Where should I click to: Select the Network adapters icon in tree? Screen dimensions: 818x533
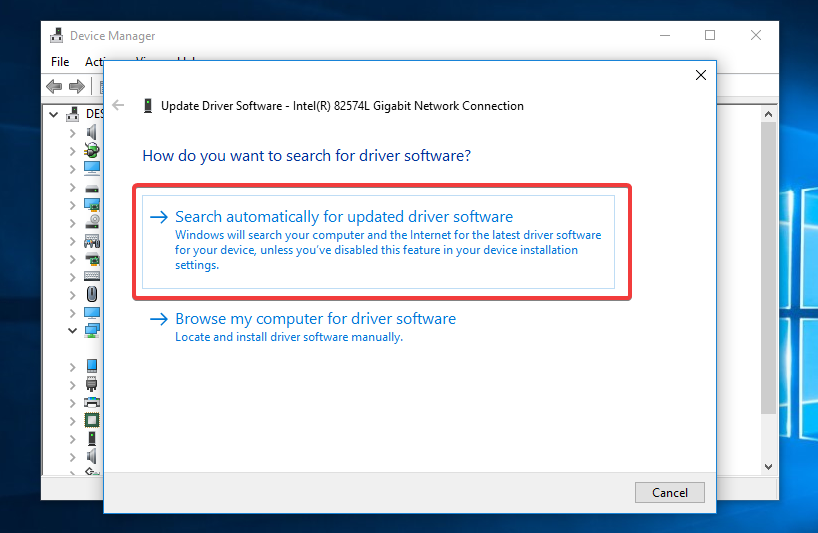[x=92, y=330]
